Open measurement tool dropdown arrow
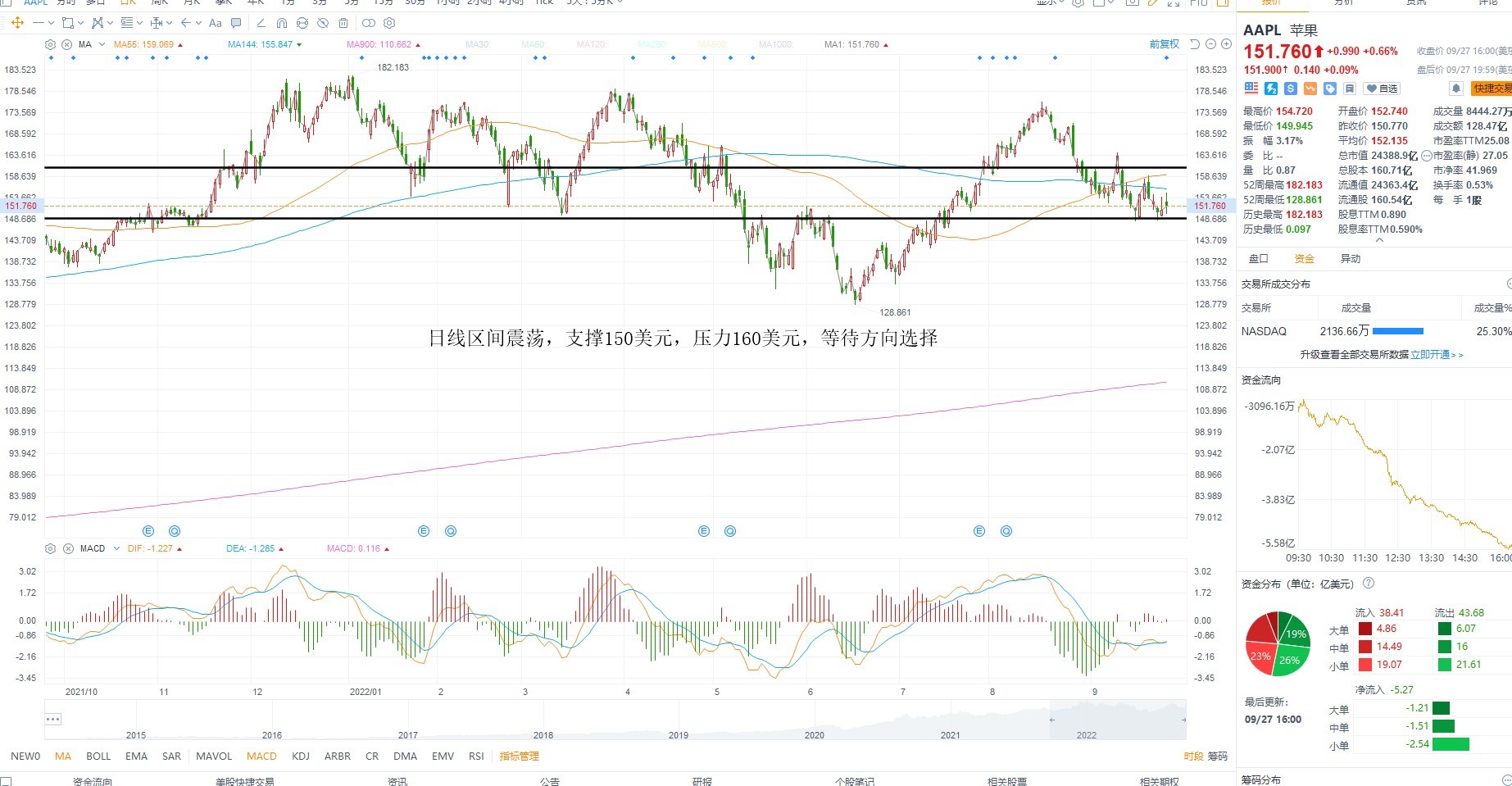The image size is (1512, 786). [x=169, y=23]
